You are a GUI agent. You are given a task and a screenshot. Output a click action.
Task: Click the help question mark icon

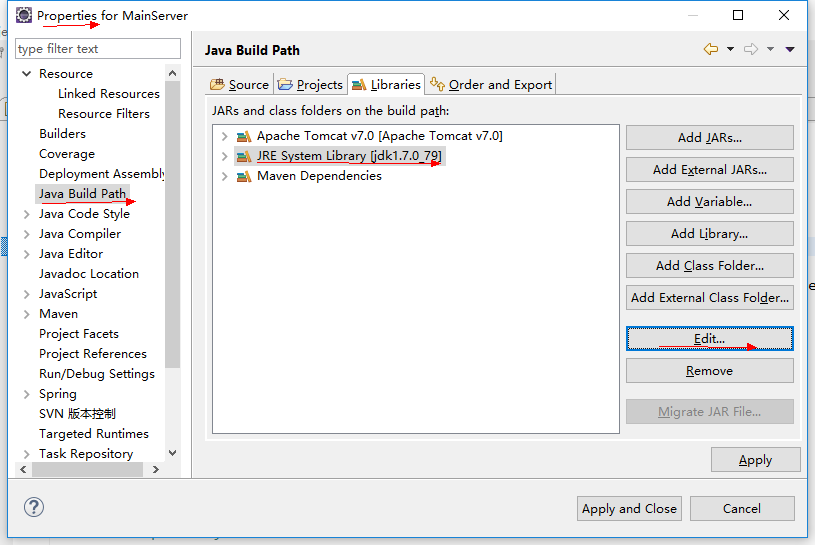click(34, 507)
